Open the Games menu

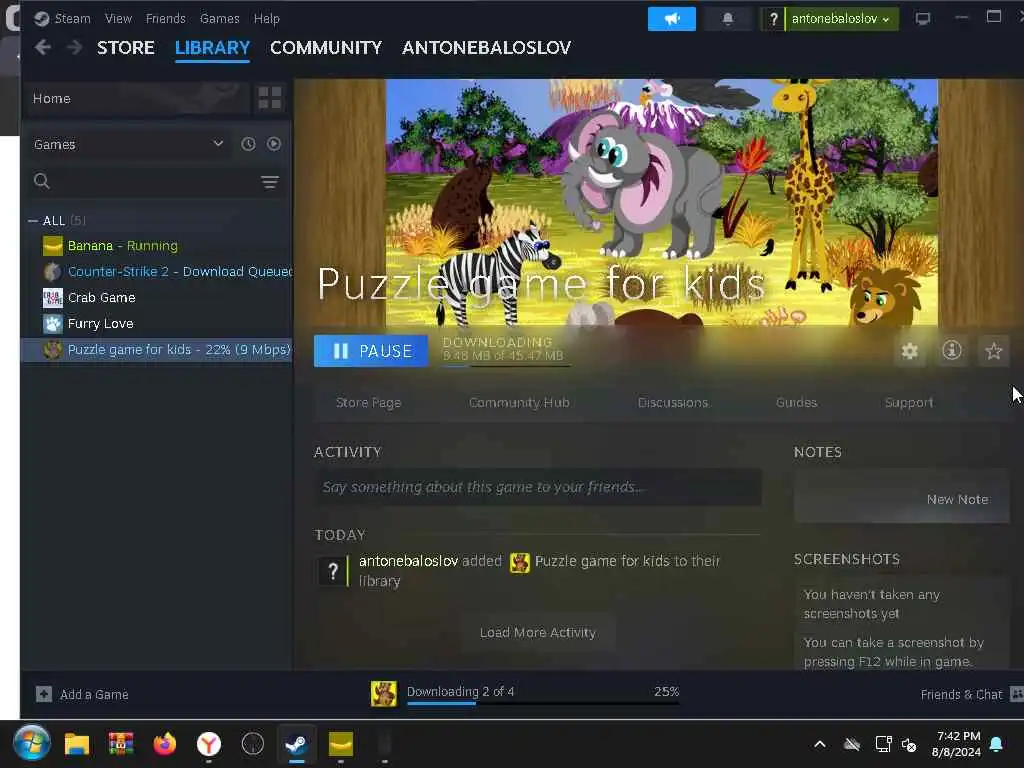tap(219, 18)
